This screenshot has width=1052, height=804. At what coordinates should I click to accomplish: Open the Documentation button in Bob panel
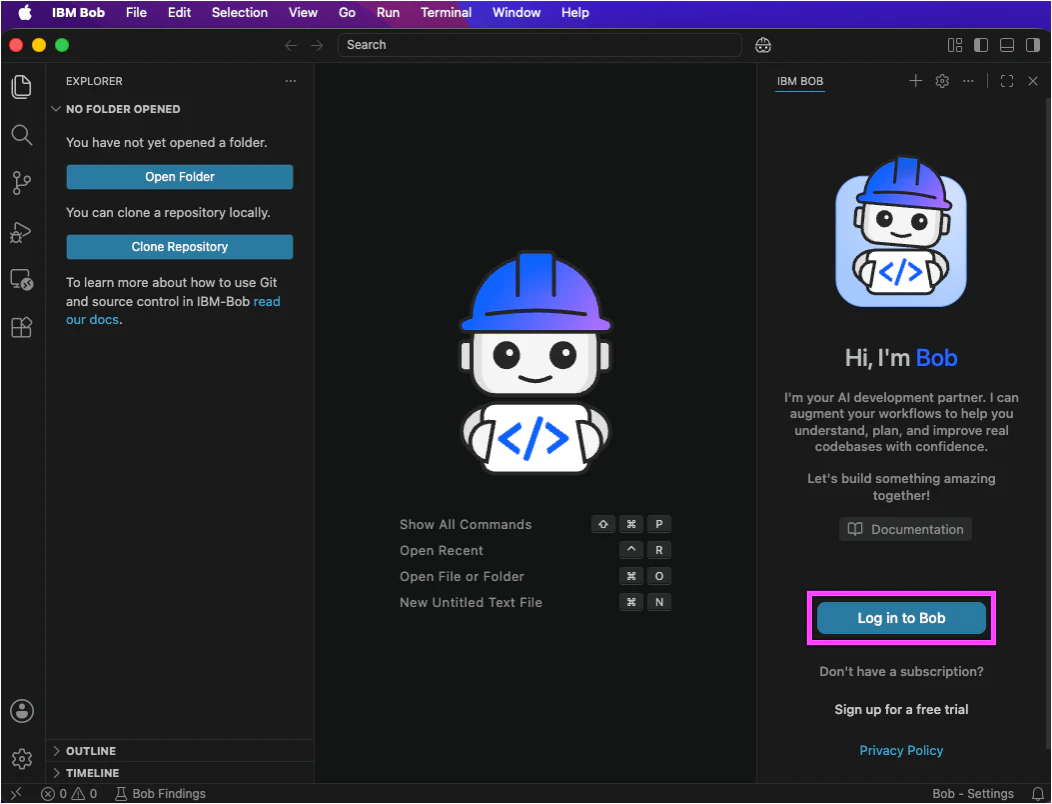click(905, 529)
